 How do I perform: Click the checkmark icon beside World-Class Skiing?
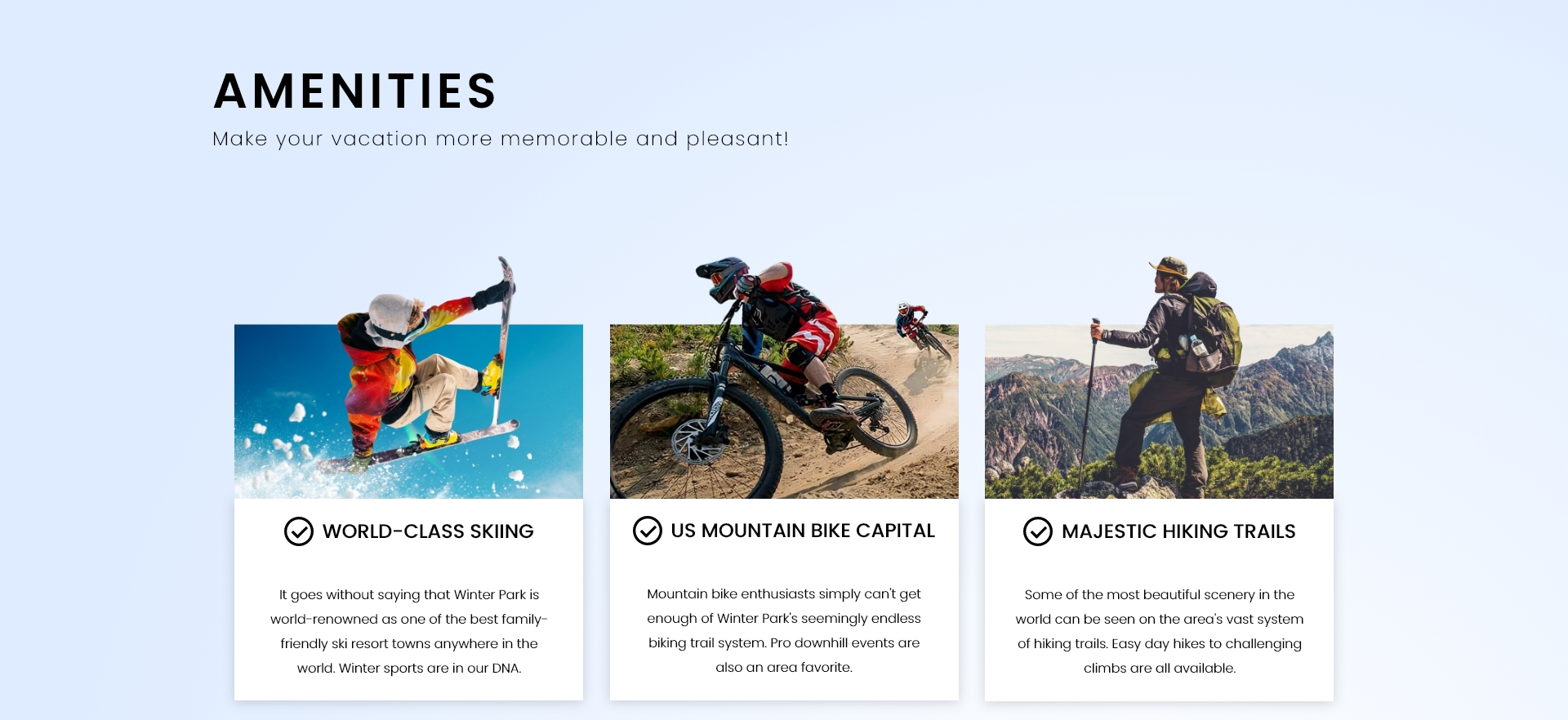coord(299,531)
